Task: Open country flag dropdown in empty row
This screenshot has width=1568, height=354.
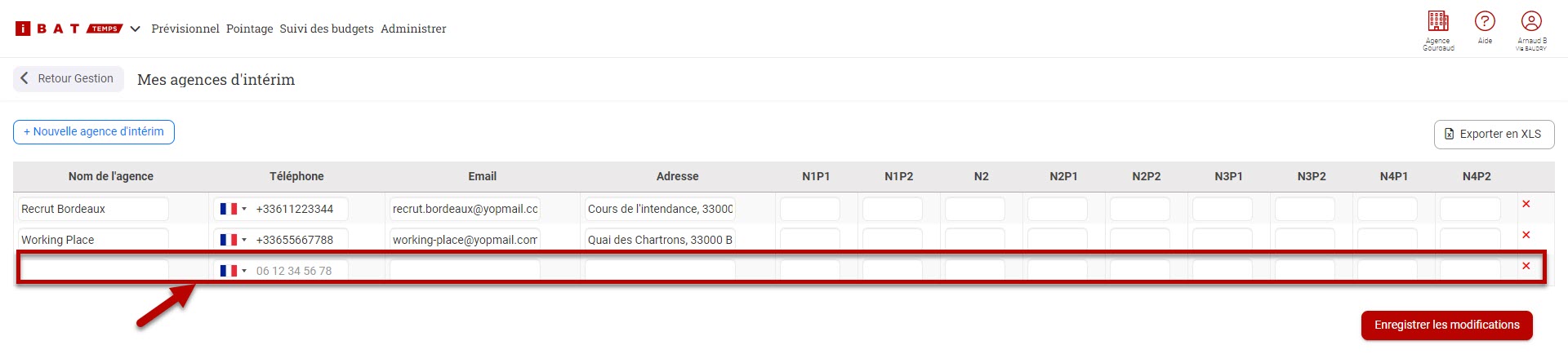Action: point(233,271)
